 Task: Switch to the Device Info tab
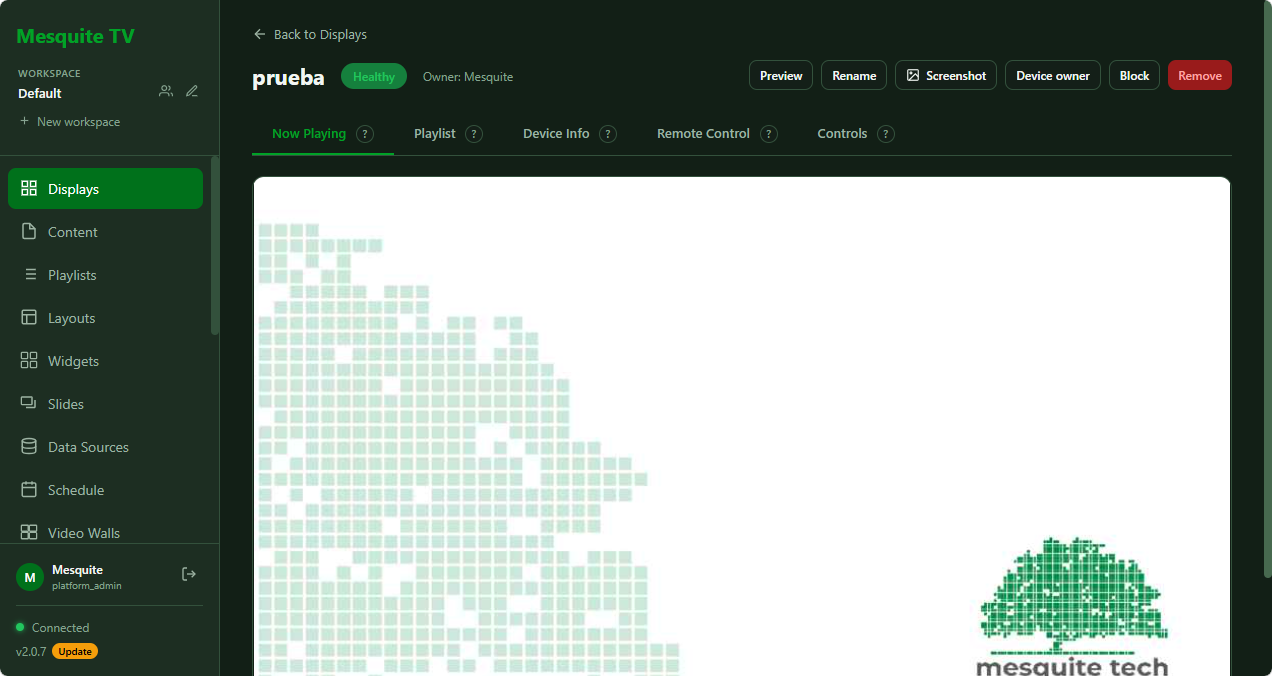point(556,134)
